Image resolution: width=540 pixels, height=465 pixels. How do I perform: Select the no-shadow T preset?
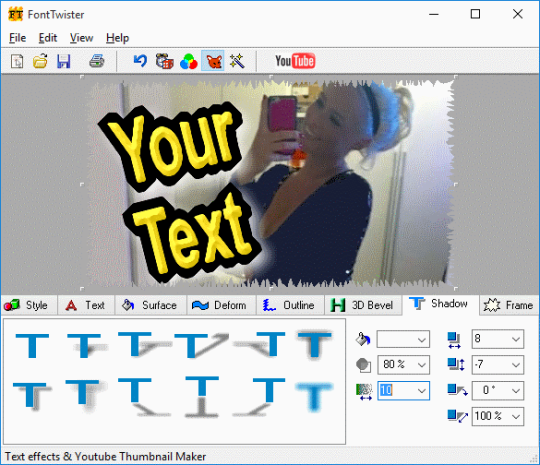32,345
